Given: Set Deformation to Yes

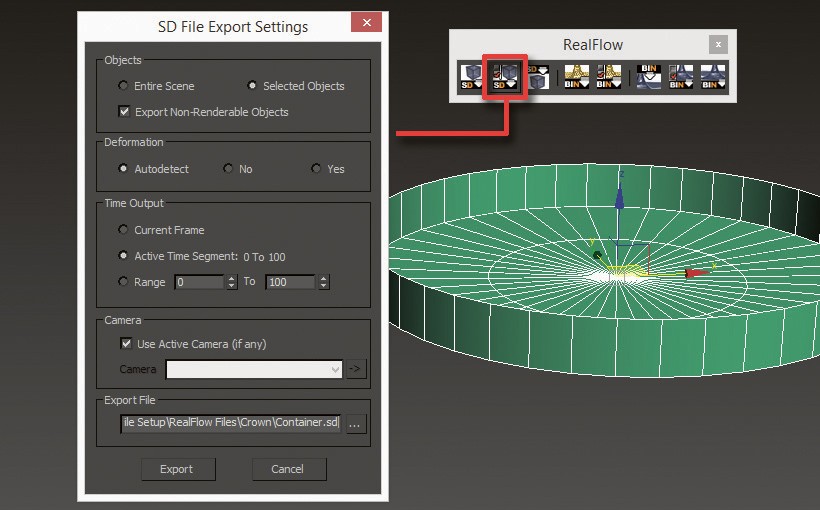Looking at the screenshot, I should [316, 168].
